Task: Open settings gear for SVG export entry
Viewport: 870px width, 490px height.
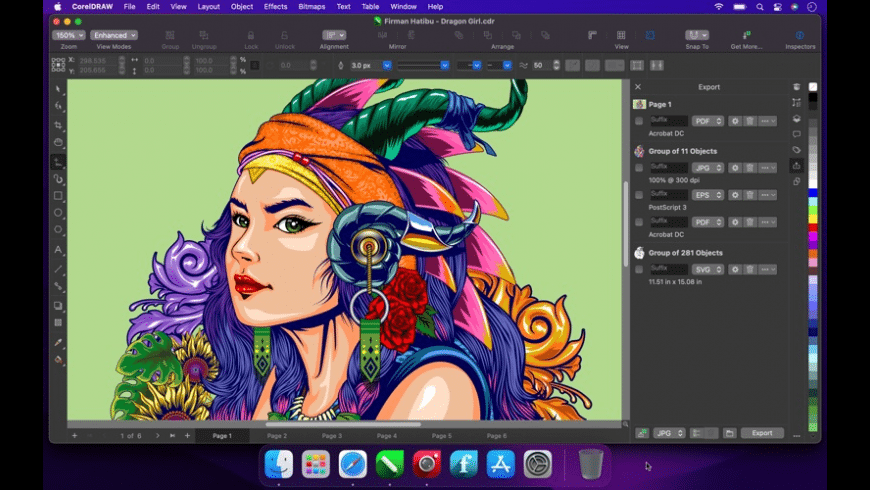Action: pos(735,269)
